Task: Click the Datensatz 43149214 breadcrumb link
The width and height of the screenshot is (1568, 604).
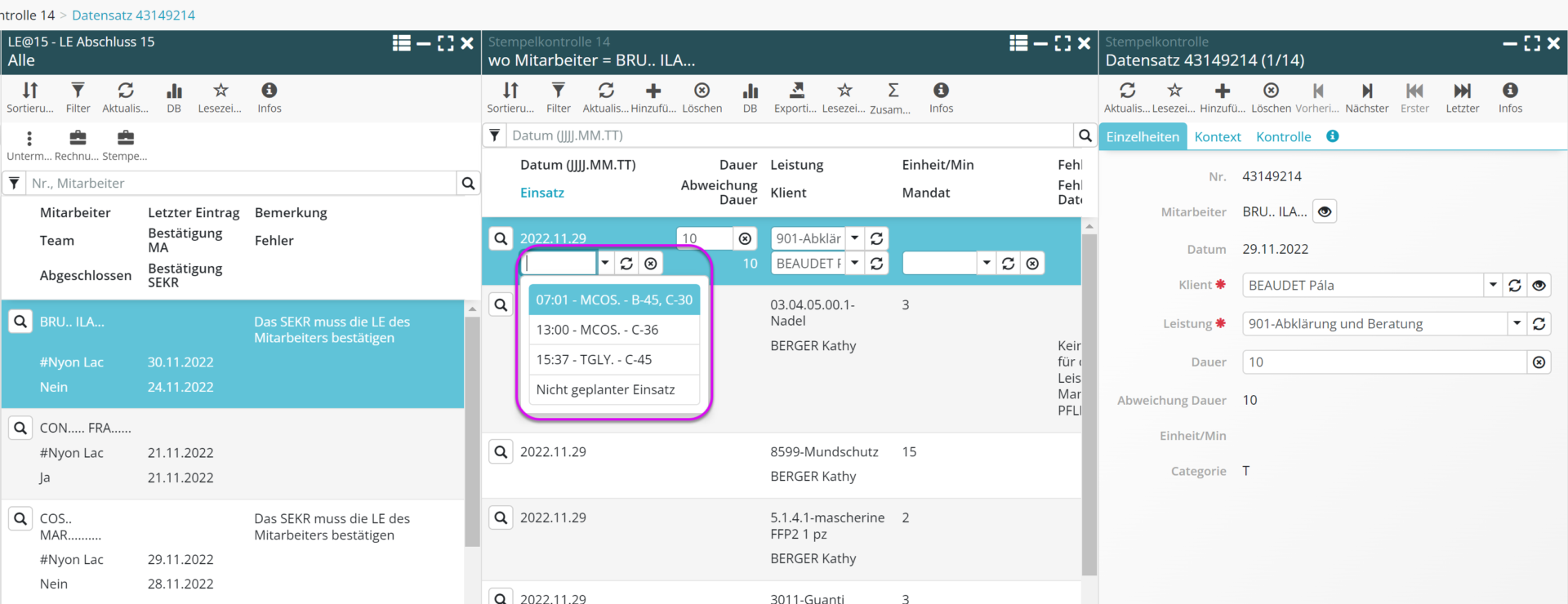Action: (133, 15)
